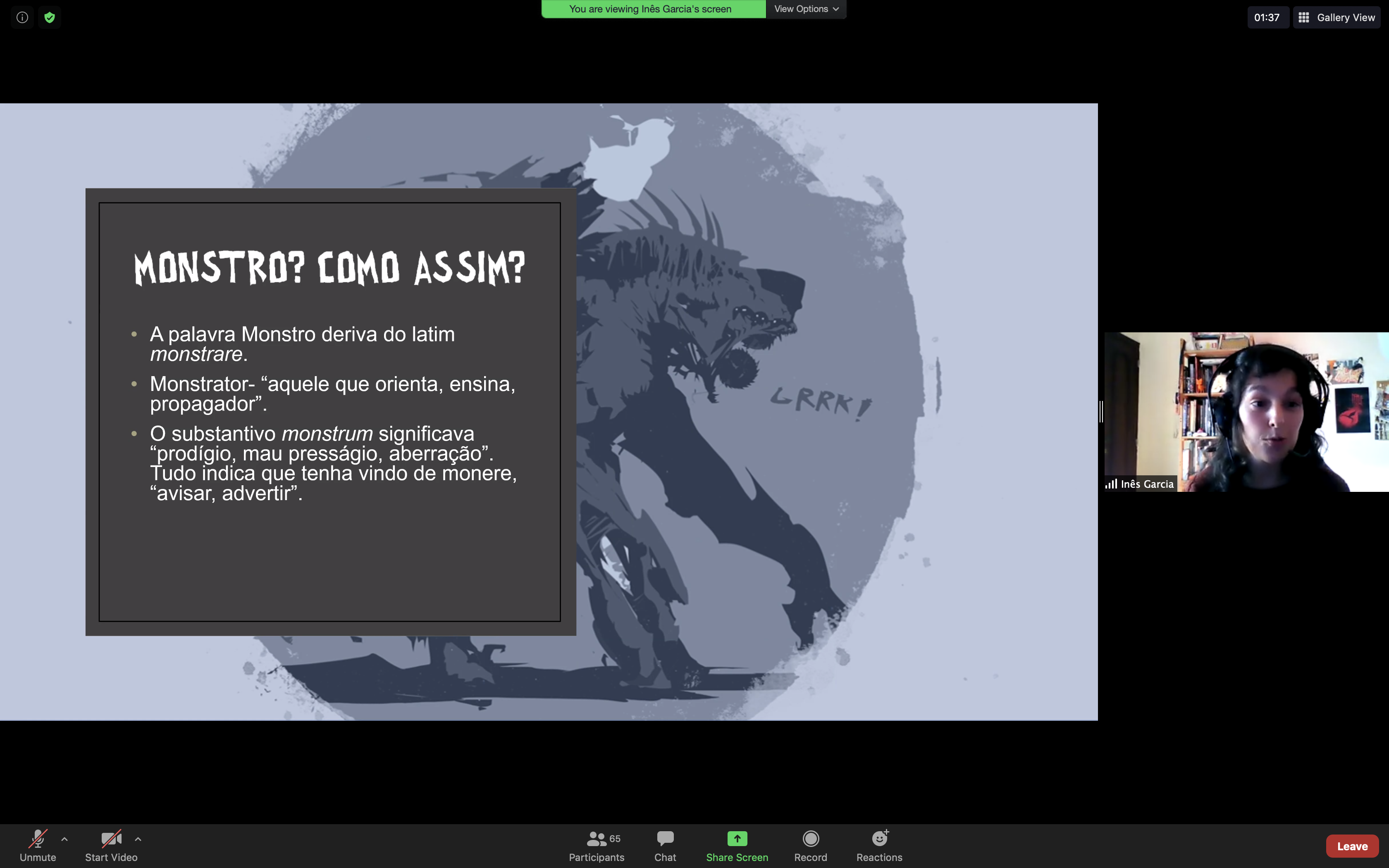Image resolution: width=1389 pixels, height=868 pixels.
Task: Expand video options arrow next to Start Video
Action: 138,839
